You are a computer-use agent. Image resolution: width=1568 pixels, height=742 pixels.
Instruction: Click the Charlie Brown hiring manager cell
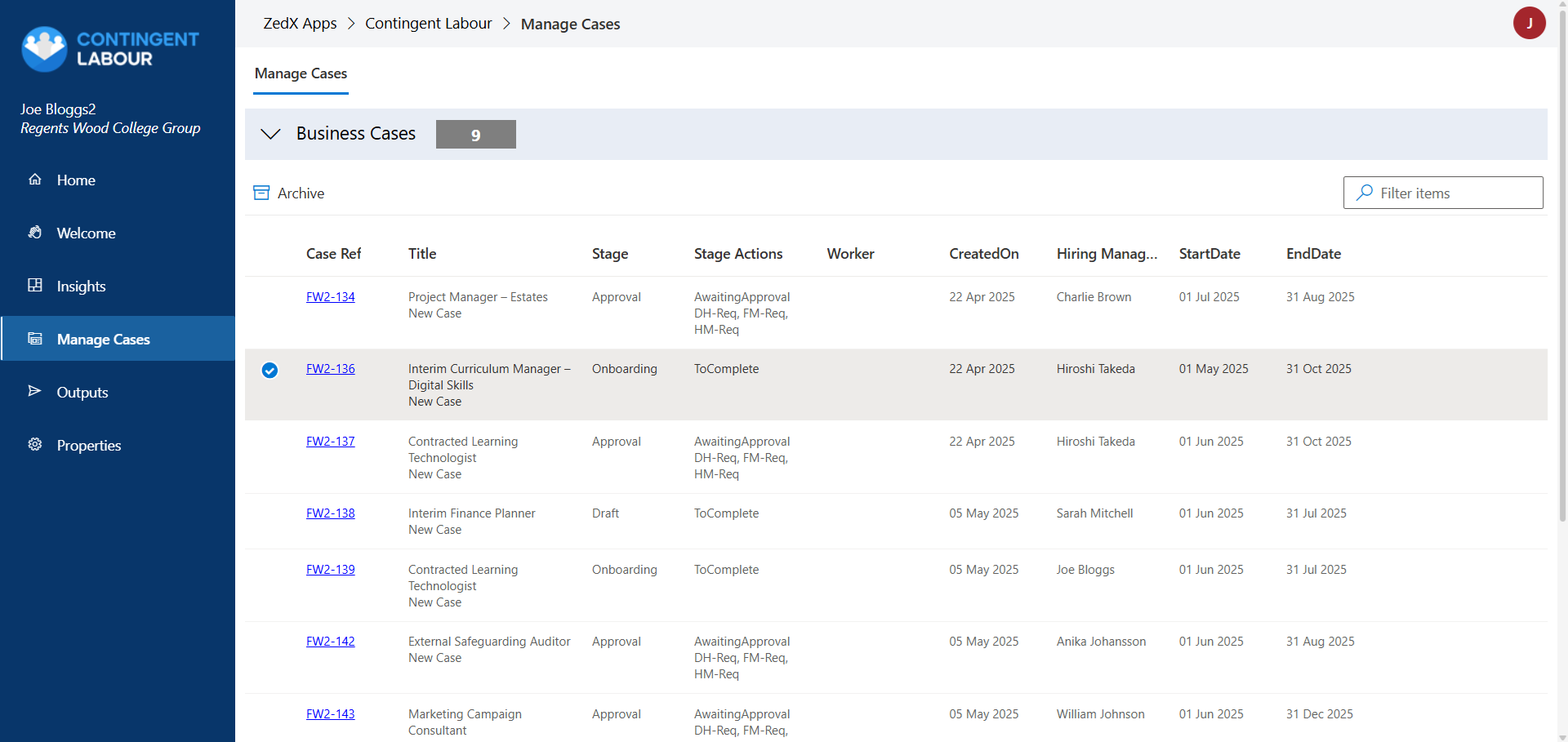[x=1094, y=297]
